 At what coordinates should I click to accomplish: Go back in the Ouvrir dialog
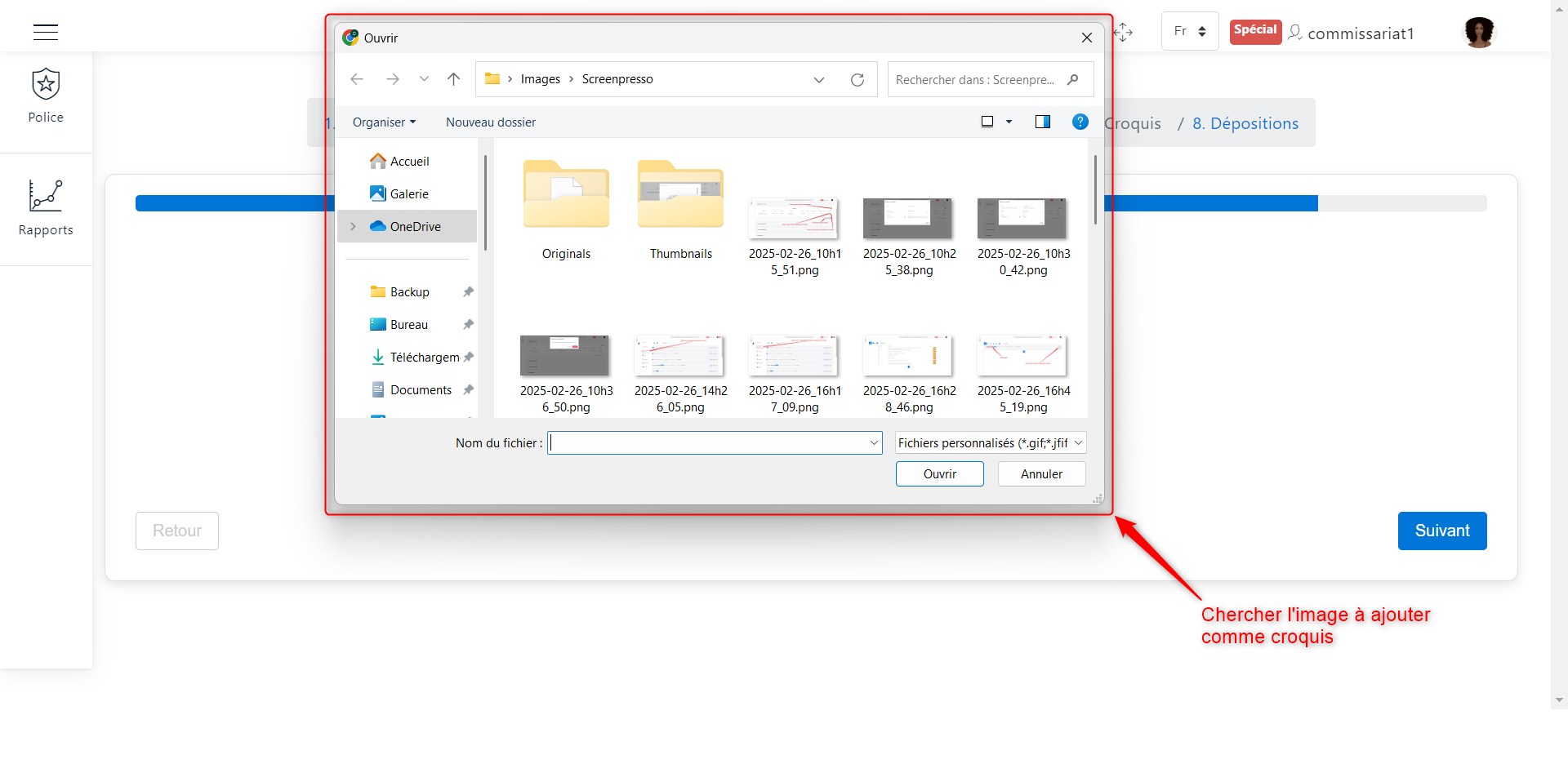[x=357, y=79]
